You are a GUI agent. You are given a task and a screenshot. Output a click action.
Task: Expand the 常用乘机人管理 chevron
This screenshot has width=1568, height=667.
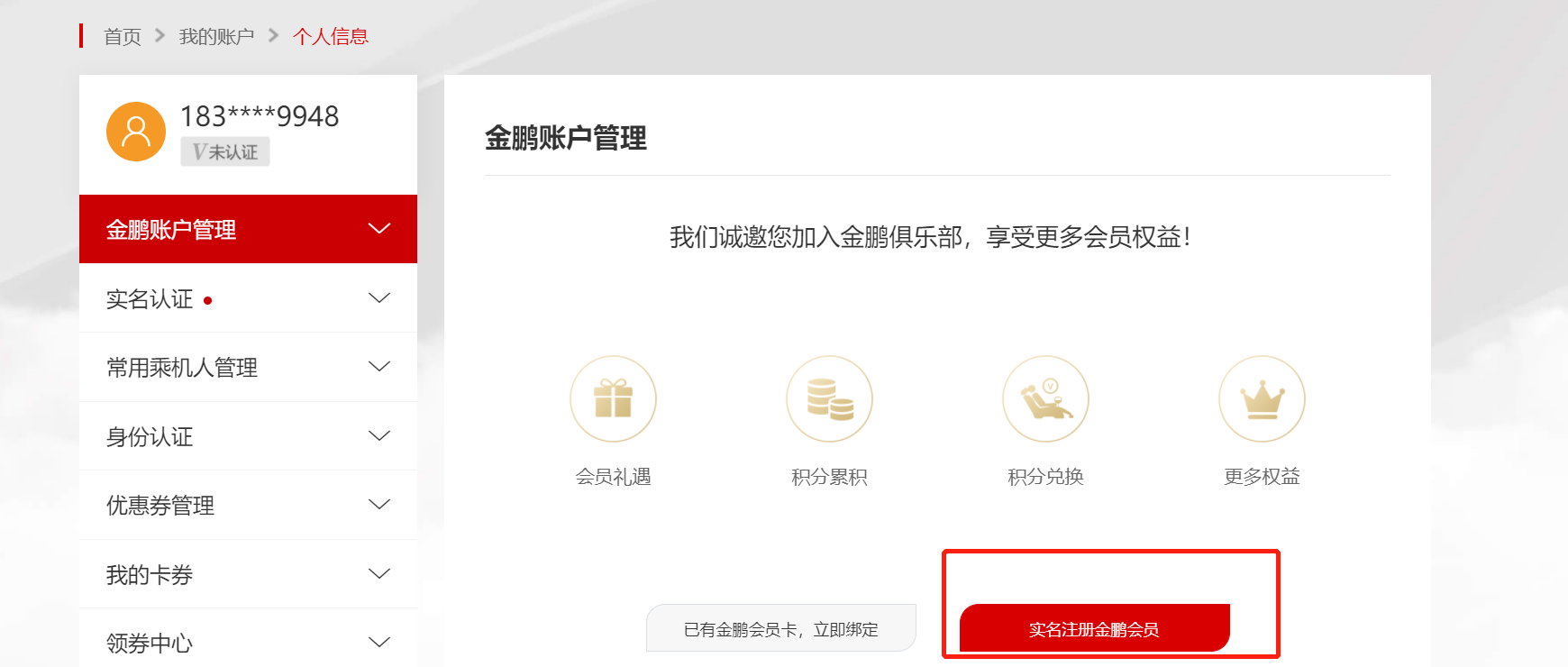pos(379,367)
